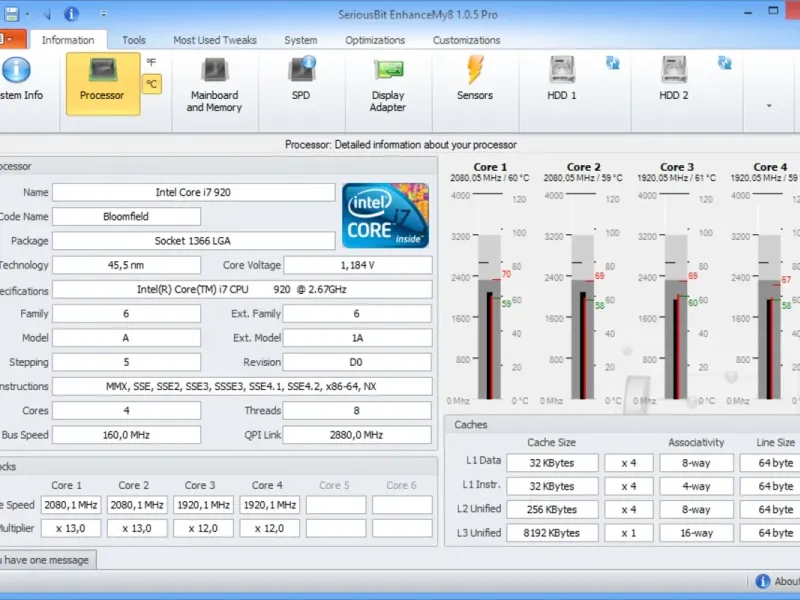Click L3 Unified cache size 8192 KBytes
This screenshot has height=600, width=800.
tap(552, 533)
